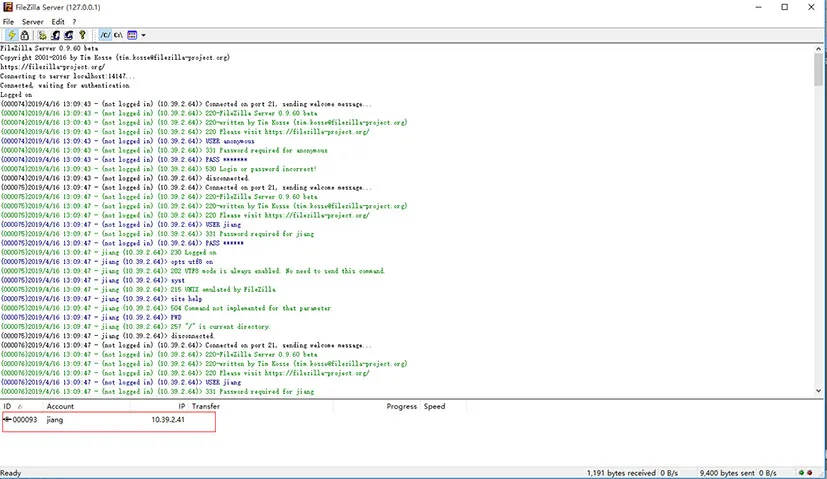Image resolution: width=827 pixels, height=479 pixels.
Task: Click log scrollbar up arrow
Action: (818, 49)
